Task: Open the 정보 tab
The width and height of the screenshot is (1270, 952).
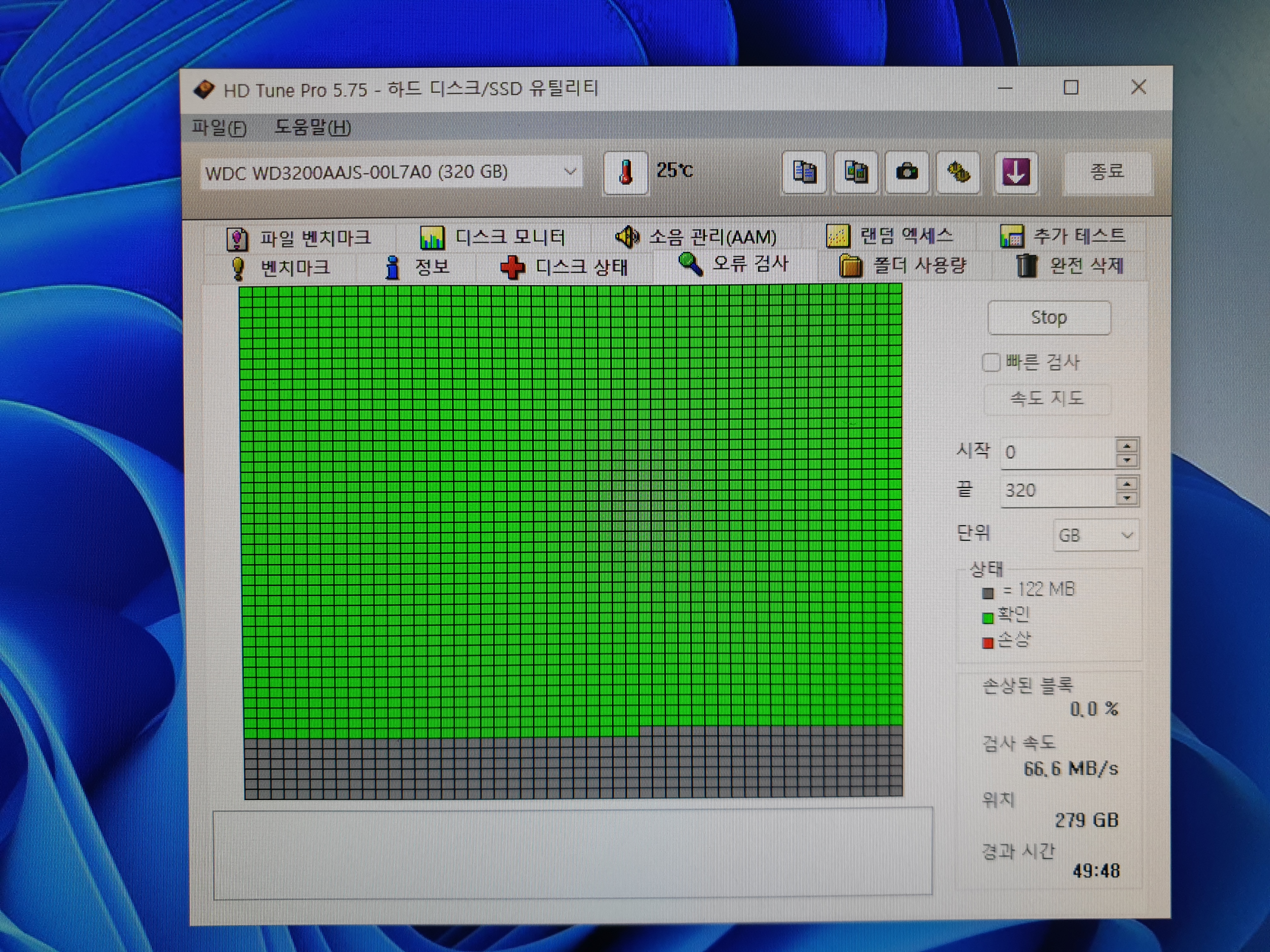Action: point(417,267)
